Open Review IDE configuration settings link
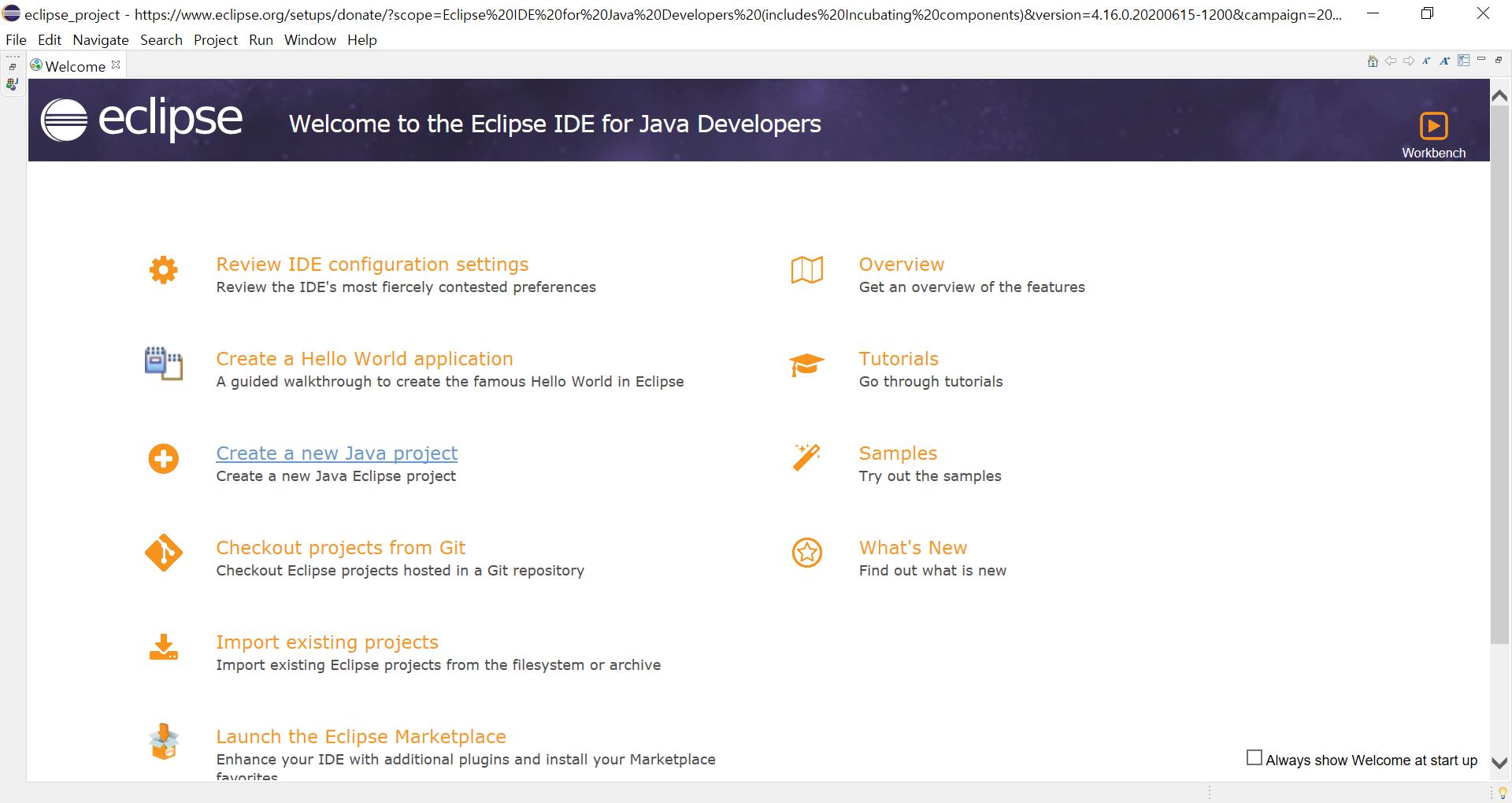The height and width of the screenshot is (803, 1512). pyautogui.click(x=372, y=265)
